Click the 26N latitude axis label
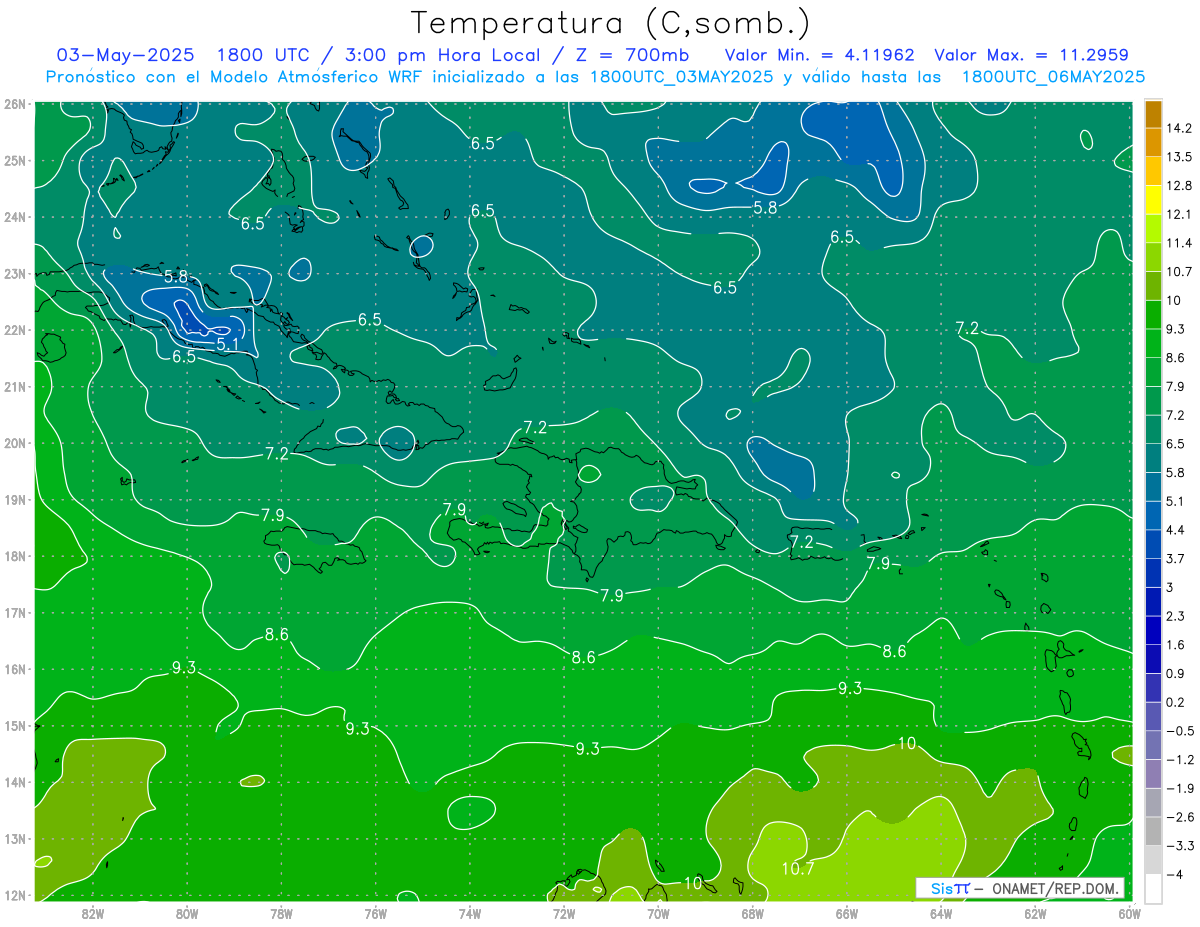The width and height of the screenshot is (1200, 927). [14, 104]
